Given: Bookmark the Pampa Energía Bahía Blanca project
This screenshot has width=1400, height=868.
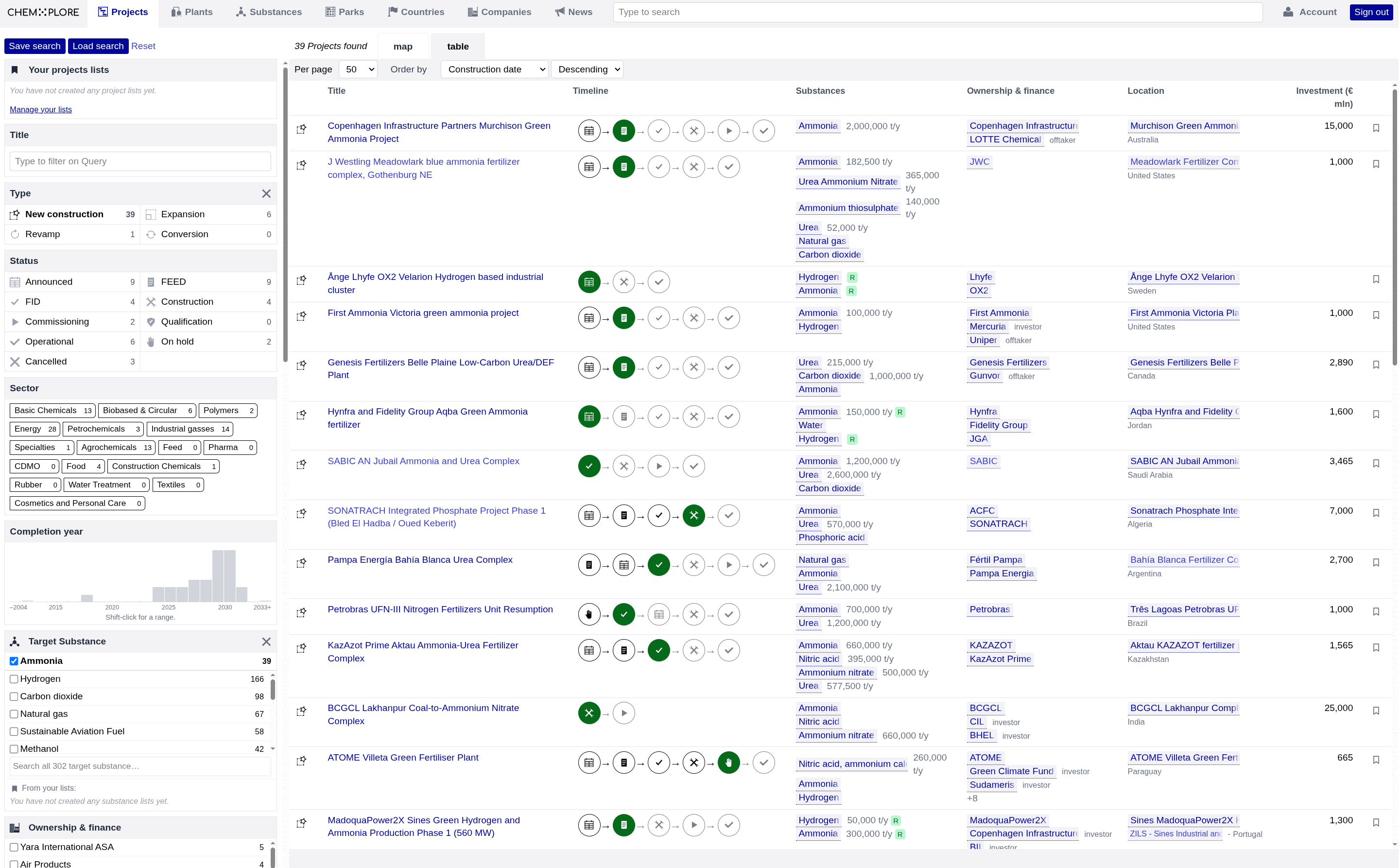Looking at the screenshot, I should 1376,563.
